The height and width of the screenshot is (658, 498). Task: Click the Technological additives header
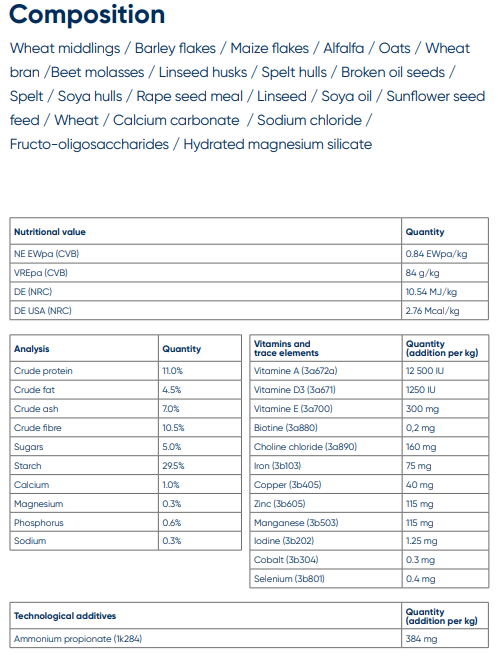pyautogui.click(x=65, y=616)
